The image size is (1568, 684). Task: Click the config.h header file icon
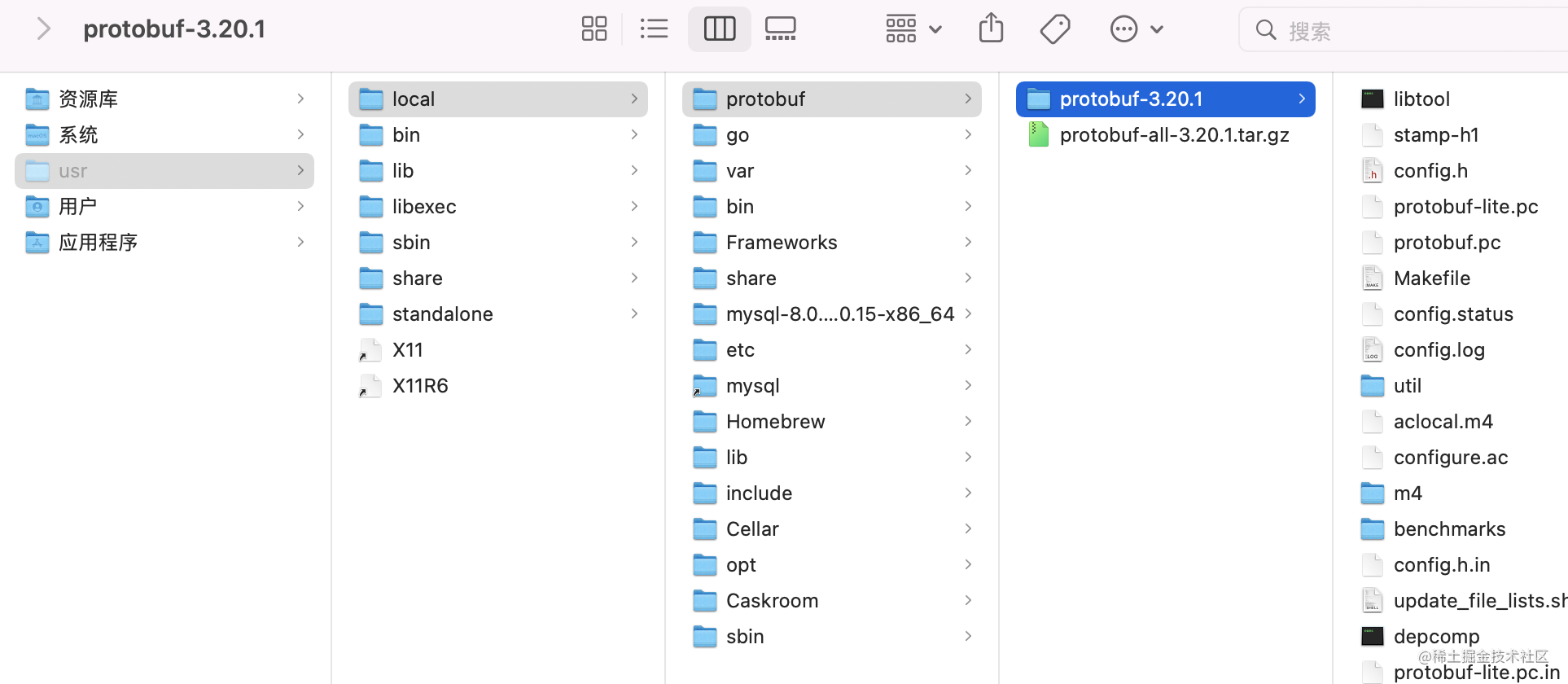tap(1373, 171)
